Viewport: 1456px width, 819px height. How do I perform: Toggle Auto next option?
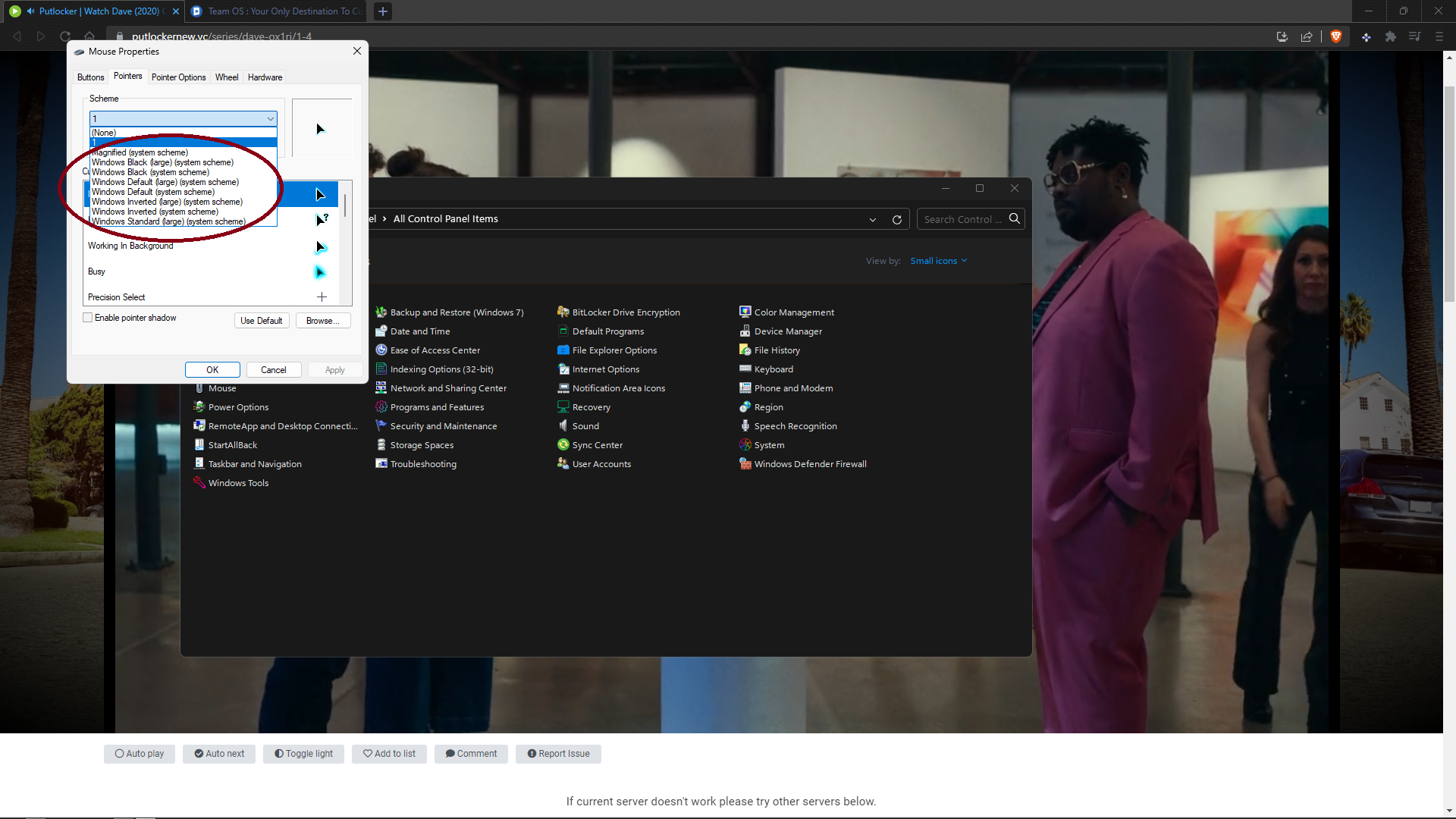click(x=219, y=754)
